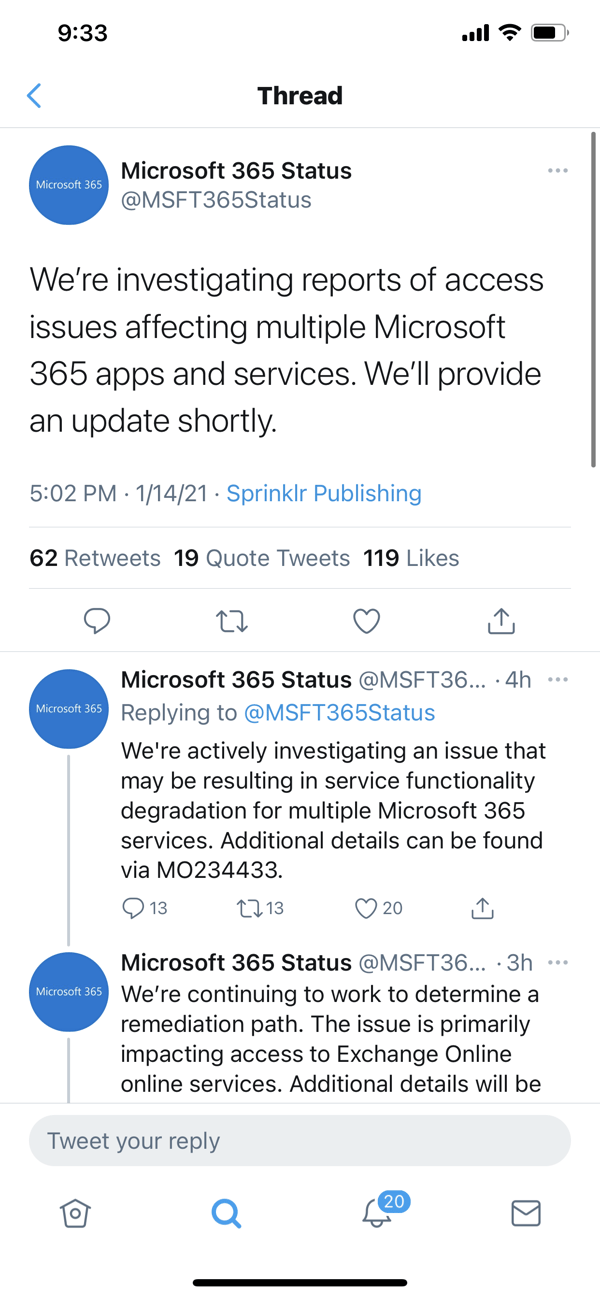600x1298 pixels.
Task: Open the Microsoft 365 Status profile avatar
Action: 68,185
